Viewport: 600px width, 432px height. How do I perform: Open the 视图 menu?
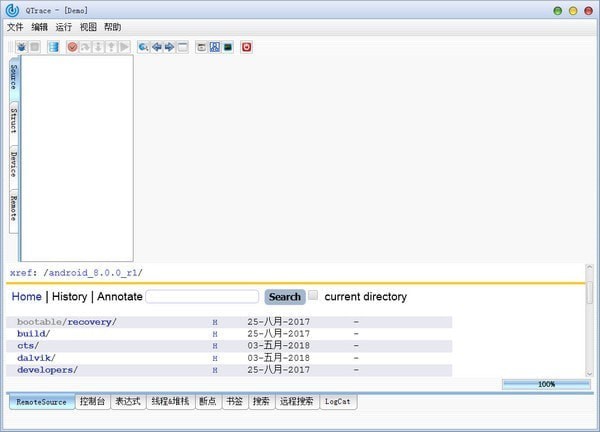(88, 27)
